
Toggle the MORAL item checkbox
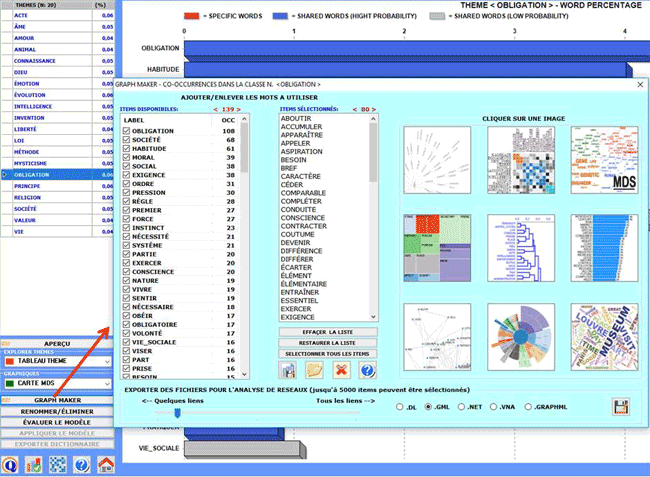pos(126,157)
